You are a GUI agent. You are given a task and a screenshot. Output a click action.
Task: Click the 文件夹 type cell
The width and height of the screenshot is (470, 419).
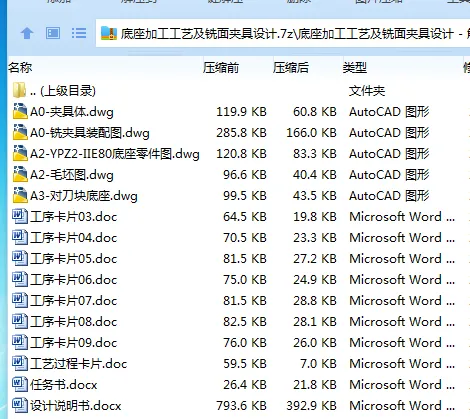pos(367,91)
